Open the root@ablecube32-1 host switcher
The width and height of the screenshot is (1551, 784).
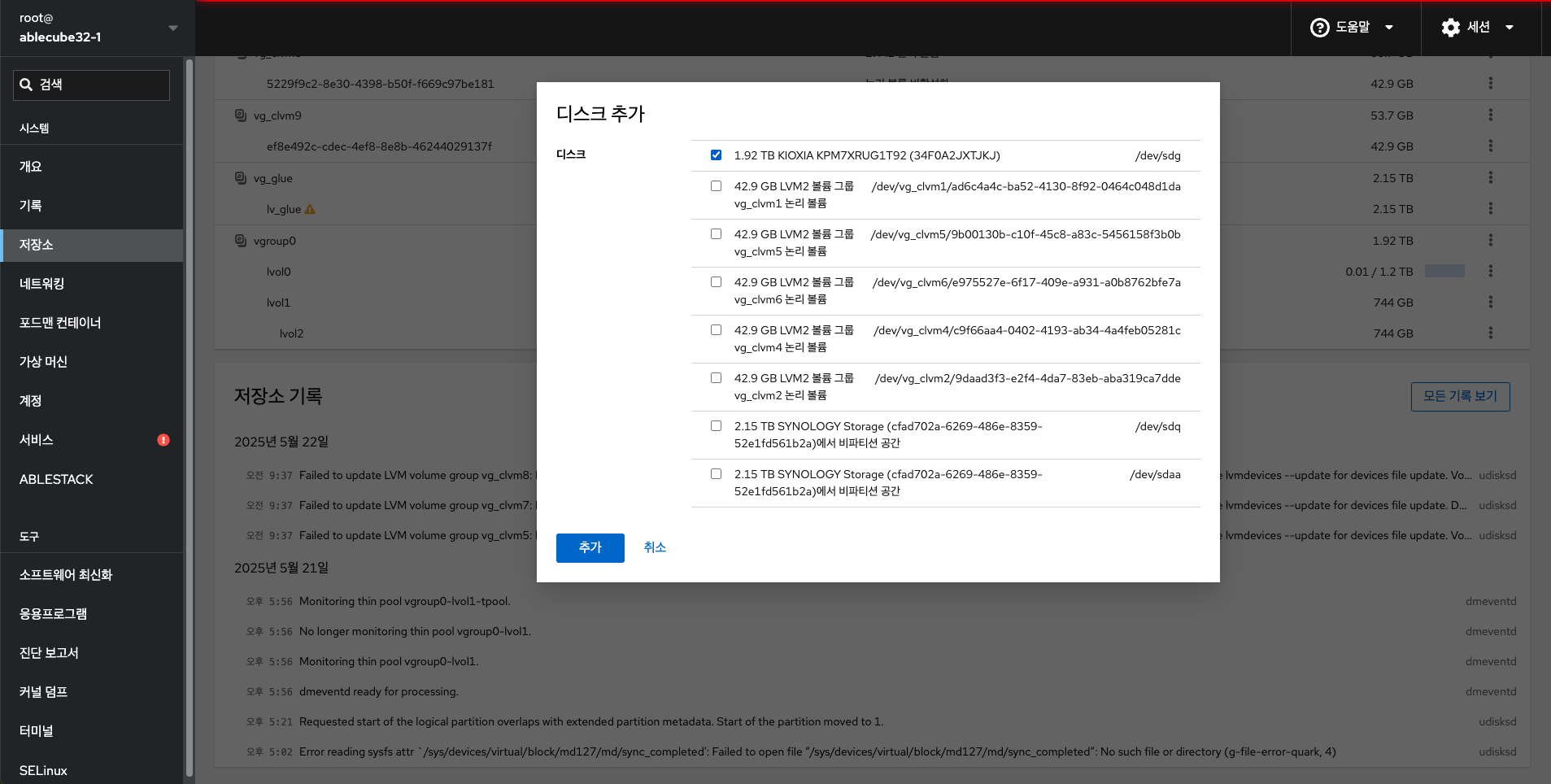[98, 28]
